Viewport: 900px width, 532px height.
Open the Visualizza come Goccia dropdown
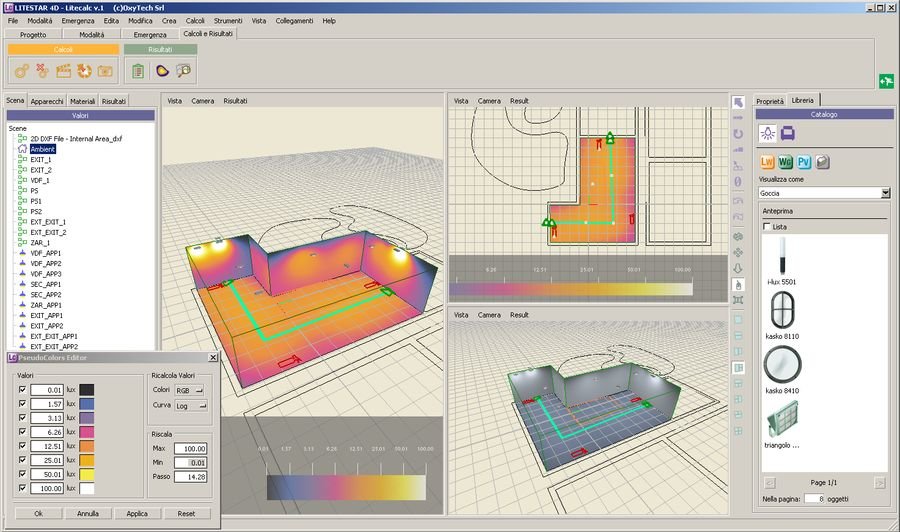[x=824, y=193]
